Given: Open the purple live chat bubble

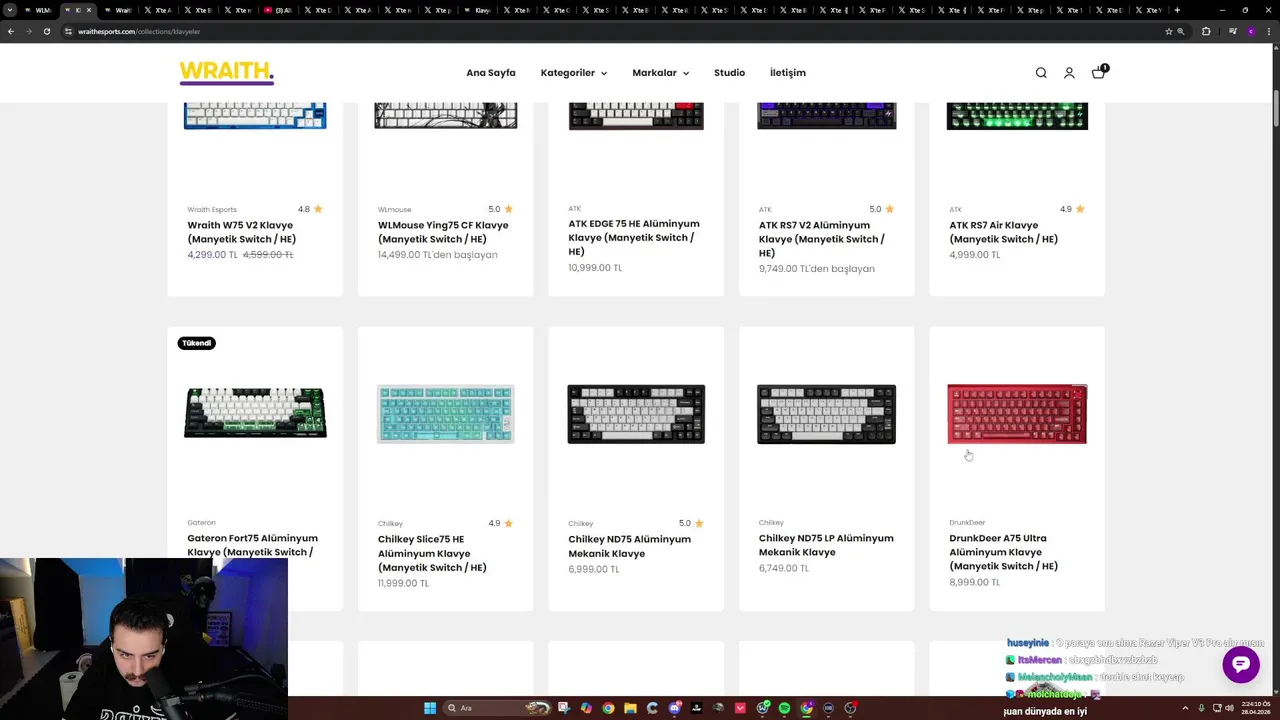Looking at the screenshot, I should (x=1241, y=665).
